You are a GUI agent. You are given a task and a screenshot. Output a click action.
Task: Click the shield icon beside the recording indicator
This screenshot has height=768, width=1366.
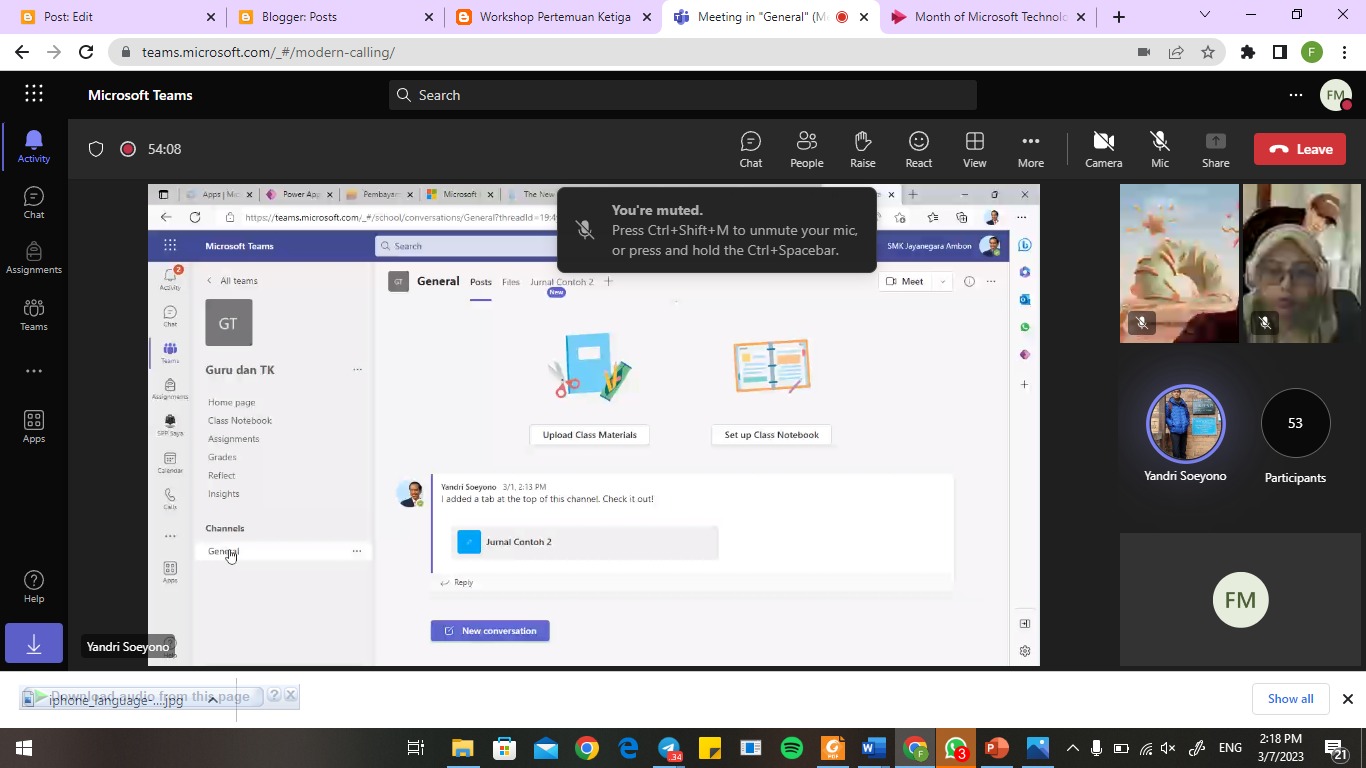point(96,149)
